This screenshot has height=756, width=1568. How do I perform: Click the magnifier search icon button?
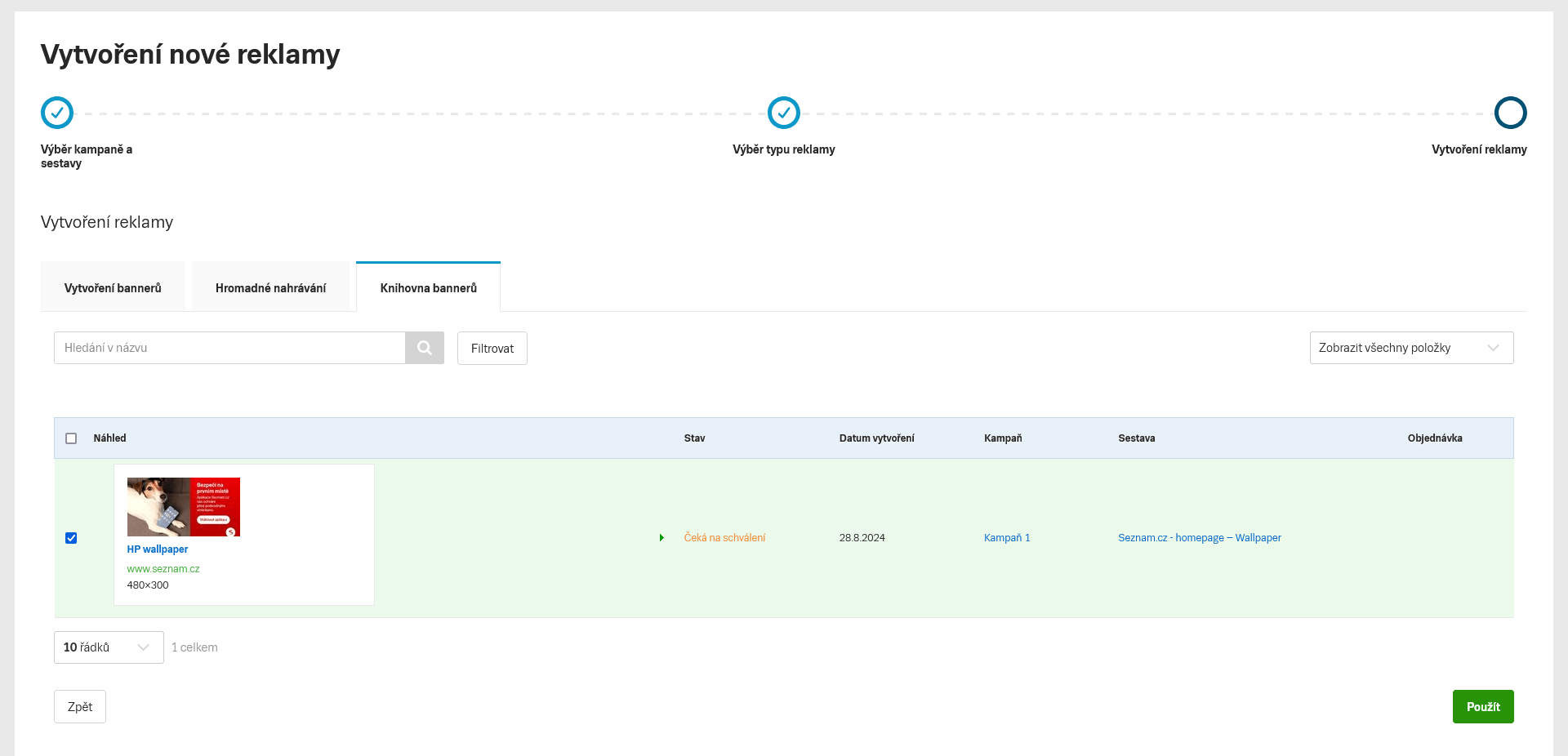425,348
